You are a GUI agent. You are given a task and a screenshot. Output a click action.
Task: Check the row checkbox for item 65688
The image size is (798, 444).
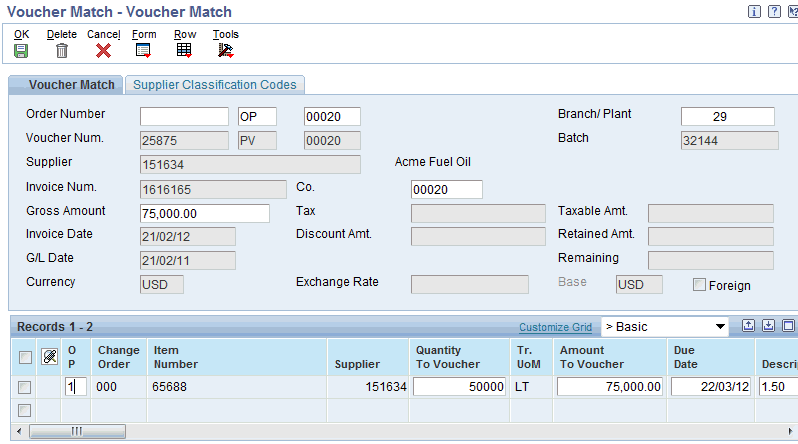(24, 387)
